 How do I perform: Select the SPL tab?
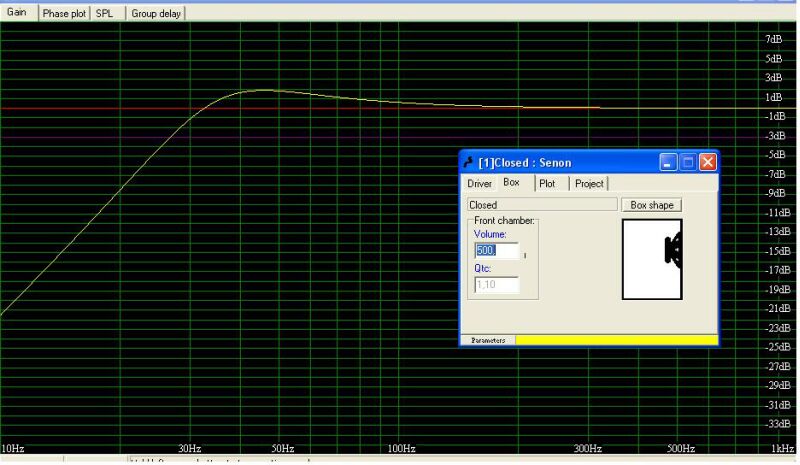coord(105,13)
